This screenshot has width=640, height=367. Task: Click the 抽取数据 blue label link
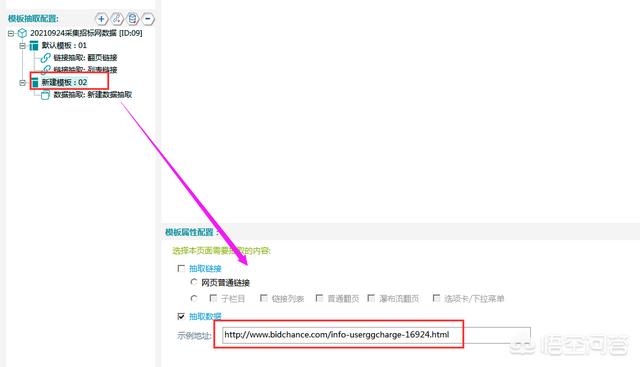pyautogui.click(x=205, y=316)
